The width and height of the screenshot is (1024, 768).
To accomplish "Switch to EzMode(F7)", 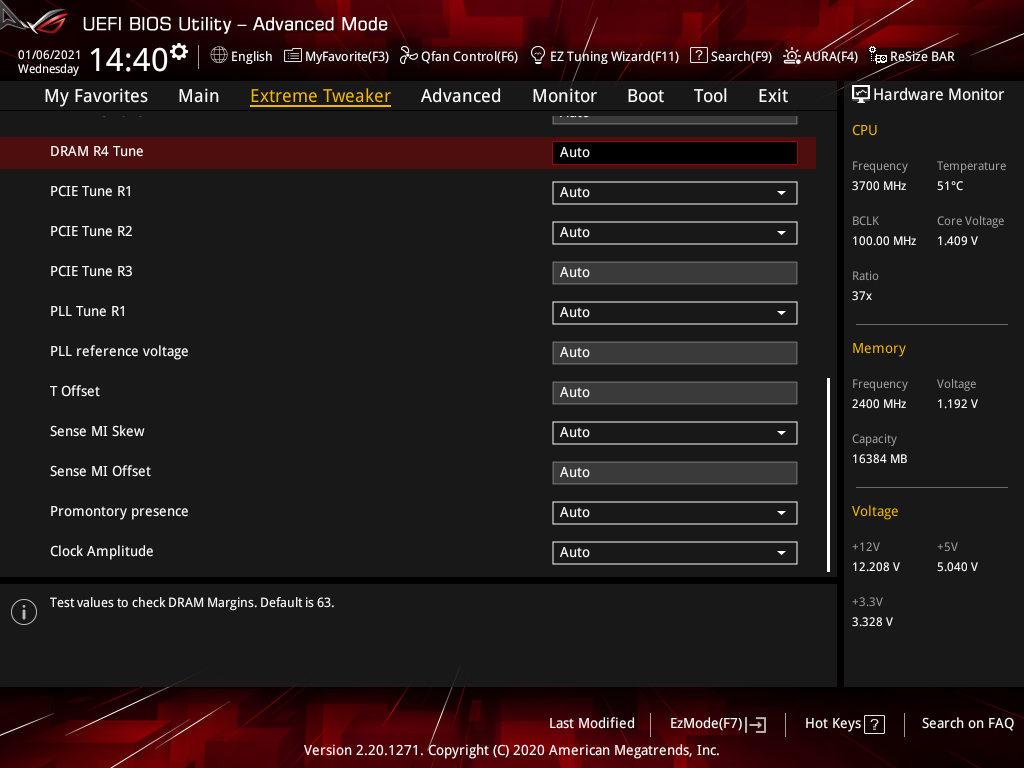I will click(x=718, y=724).
